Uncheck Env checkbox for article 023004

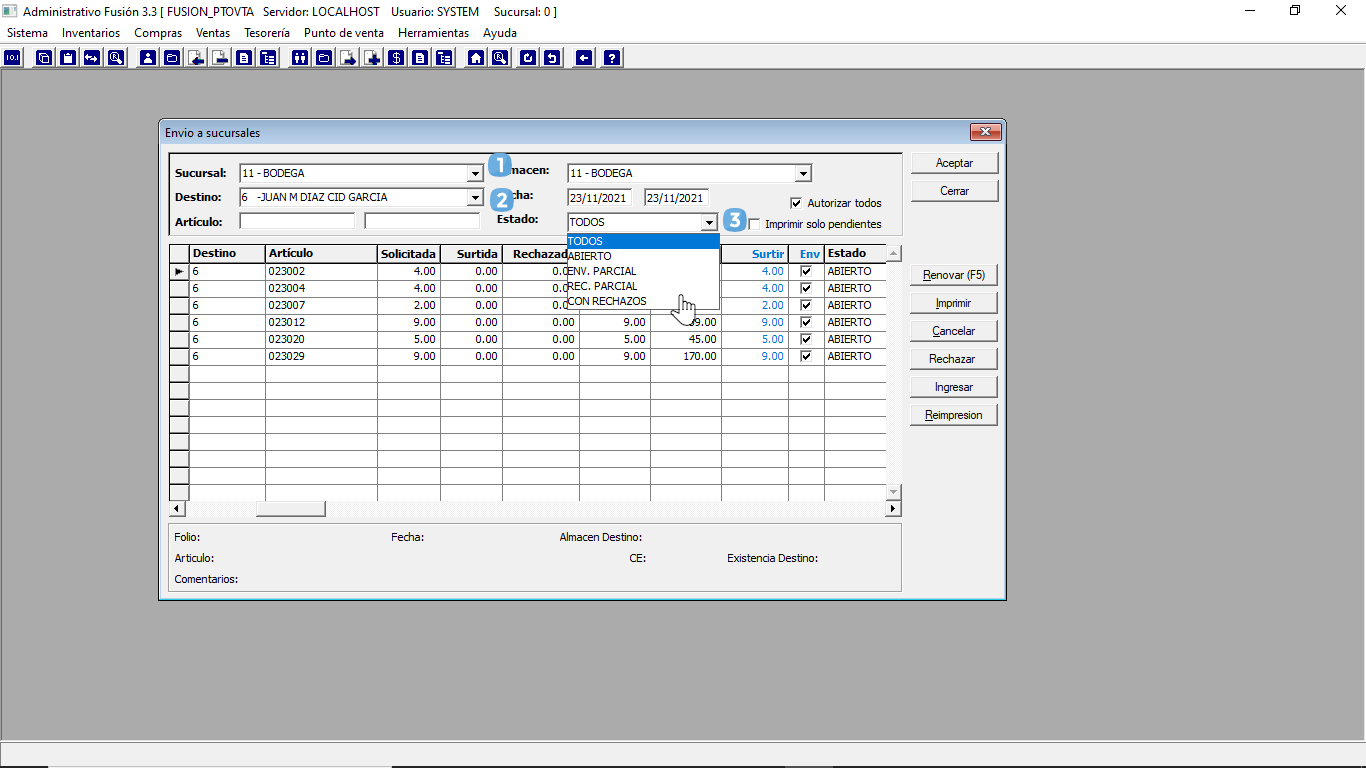point(806,288)
